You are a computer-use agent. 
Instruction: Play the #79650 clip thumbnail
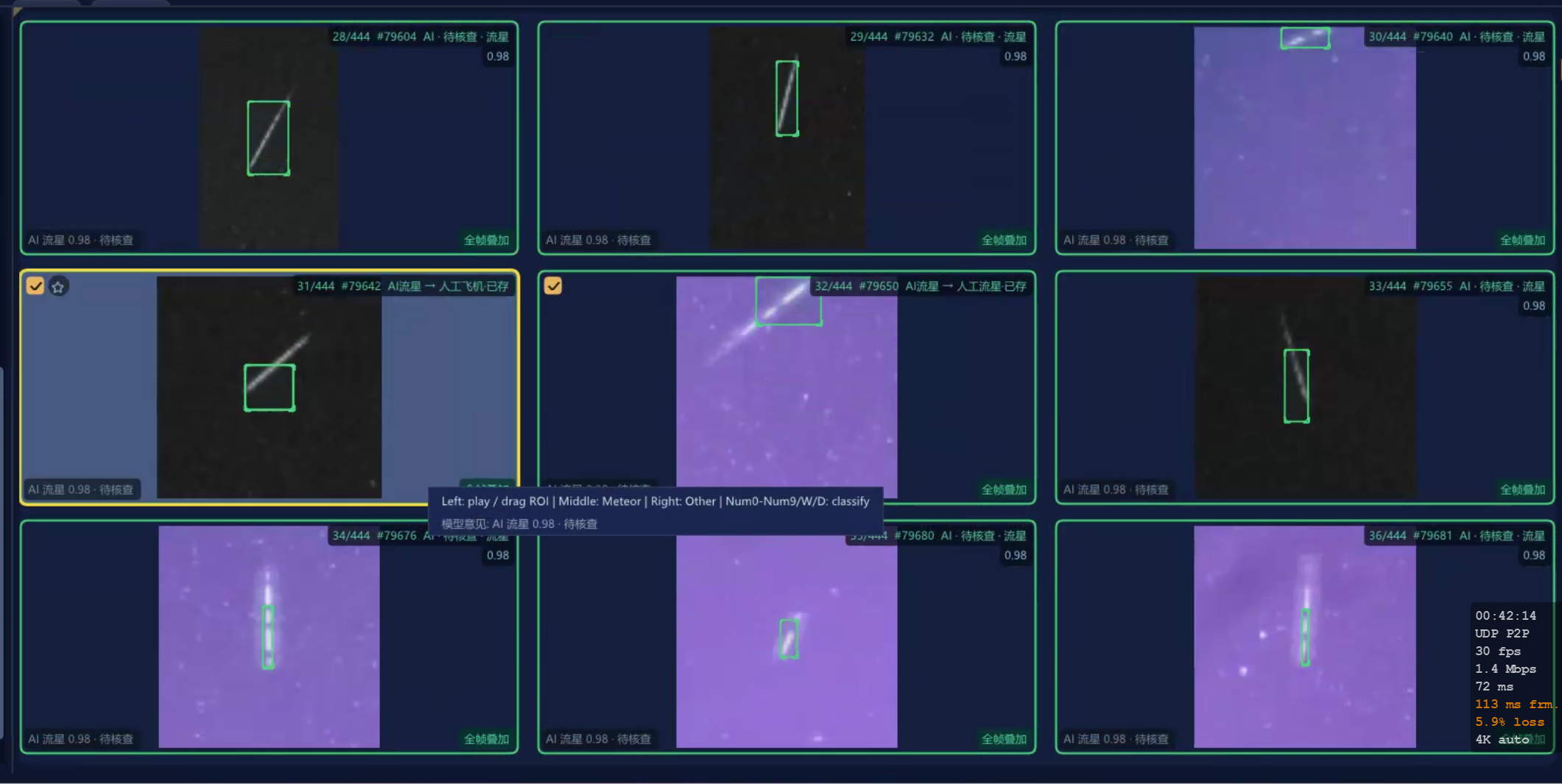787,387
